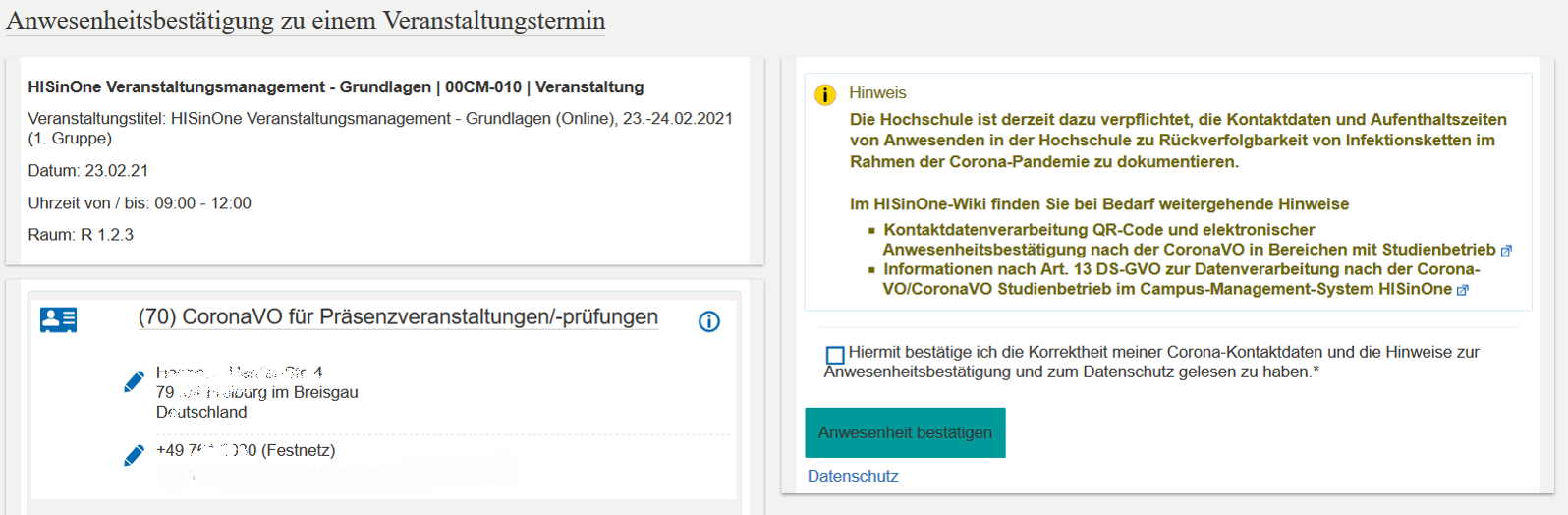Click the Veranstaltungstitel line
1568x515 pixels.
tap(380, 129)
